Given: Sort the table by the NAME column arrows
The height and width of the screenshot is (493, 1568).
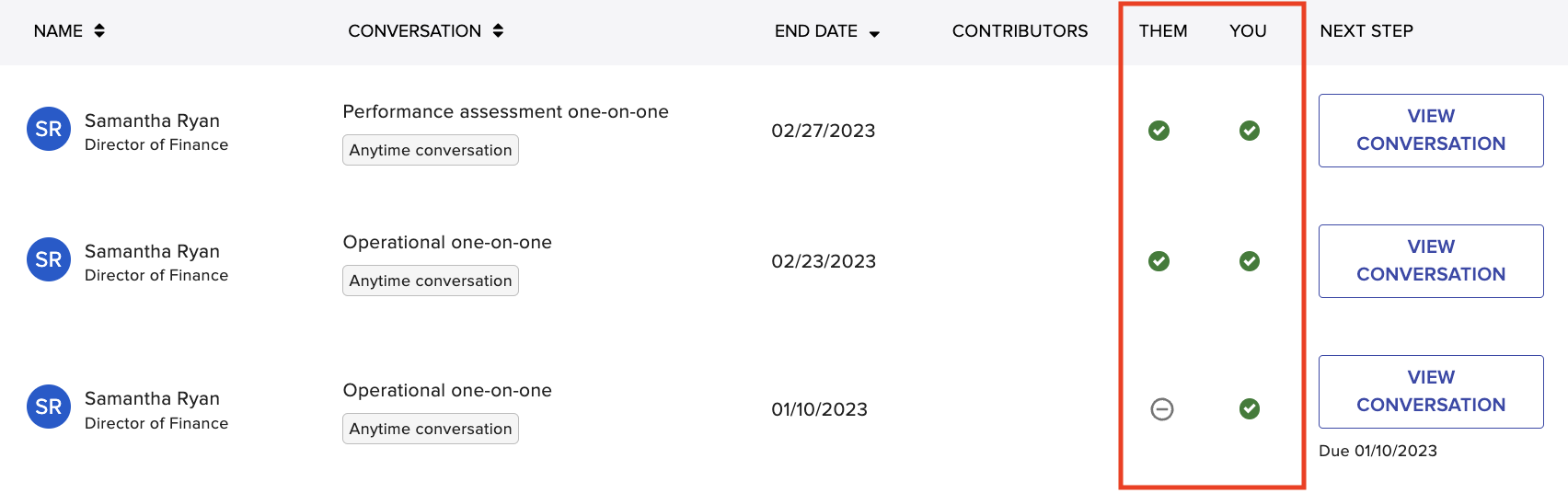Looking at the screenshot, I should (99, 30).
